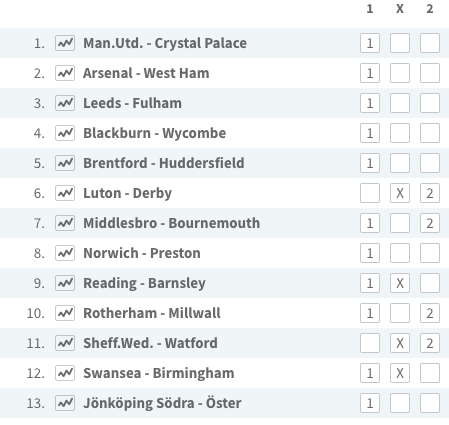This screenshot has height=425, width=449.
Task: Uncheck the X box for Reading - Barnsley
Action: [400, 283]
